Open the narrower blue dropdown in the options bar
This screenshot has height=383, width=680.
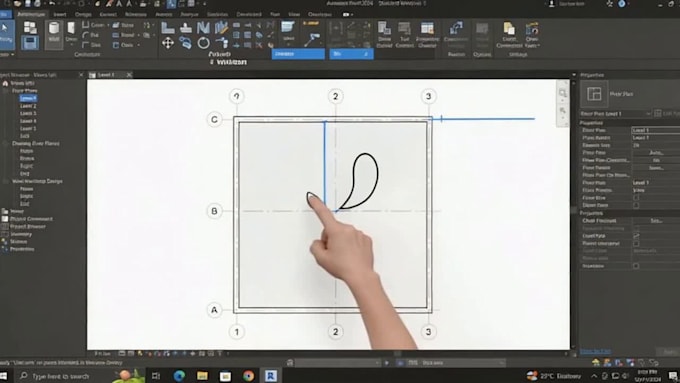(352, 54)
